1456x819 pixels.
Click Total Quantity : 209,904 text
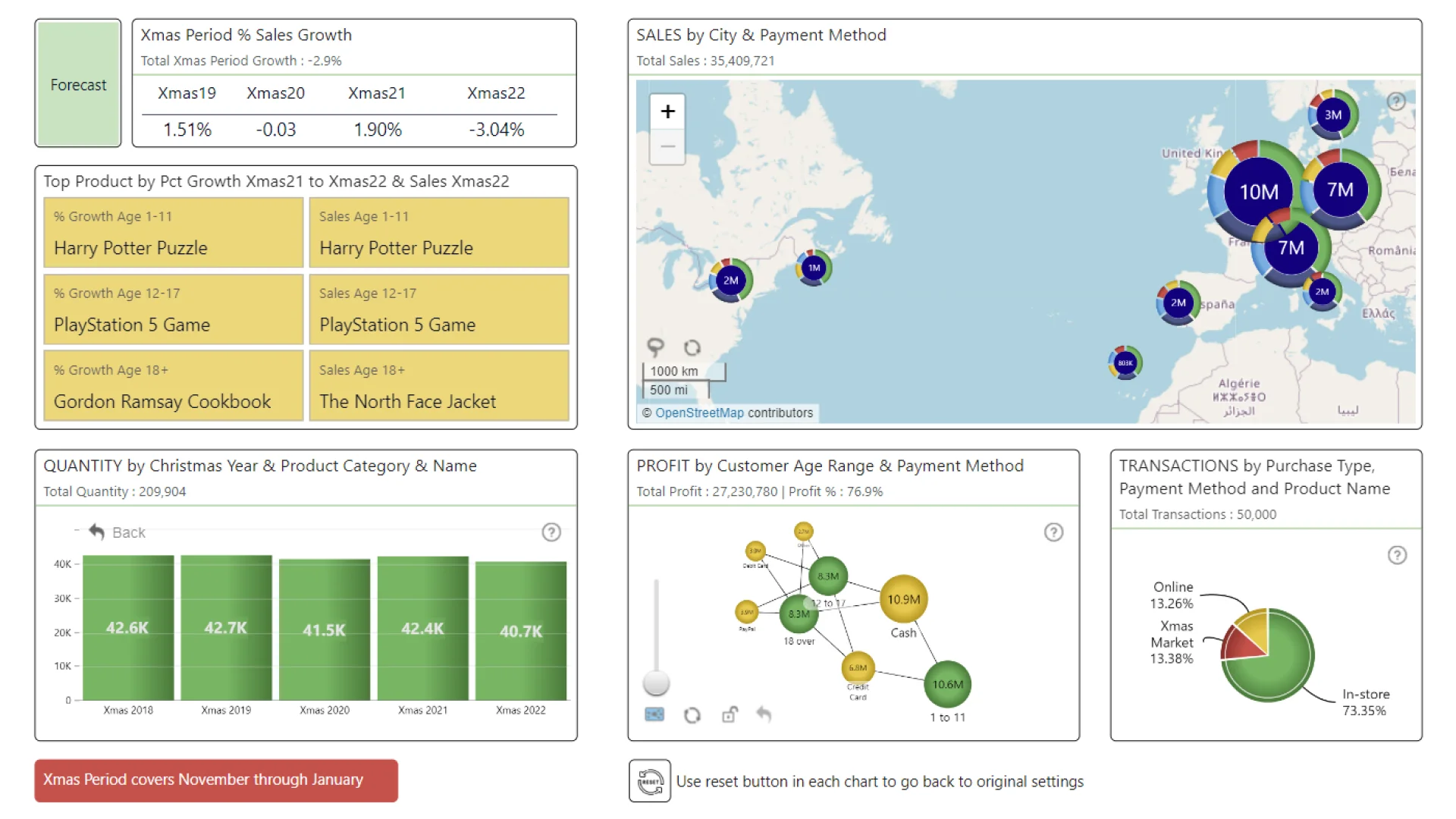(115, 491)
